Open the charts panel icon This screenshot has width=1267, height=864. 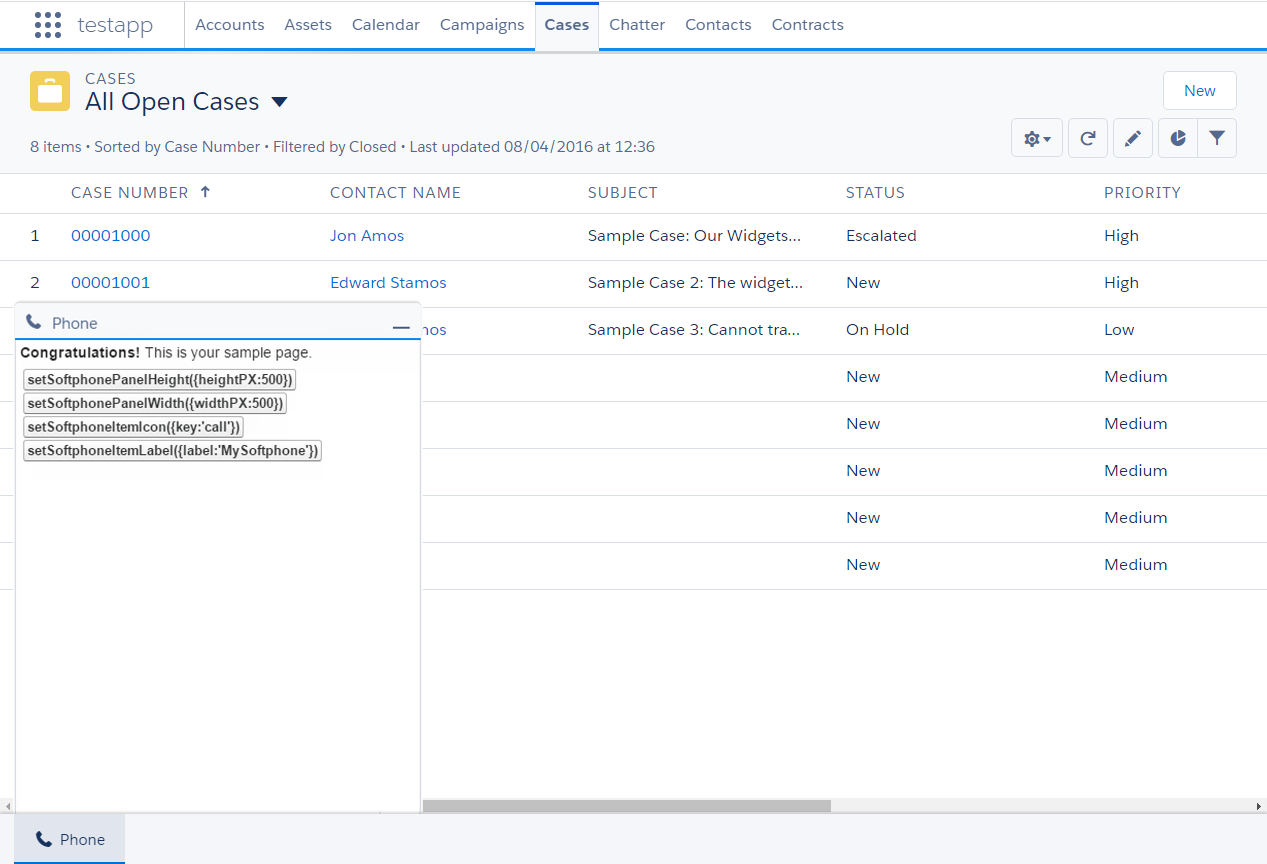pos(1177,138)
